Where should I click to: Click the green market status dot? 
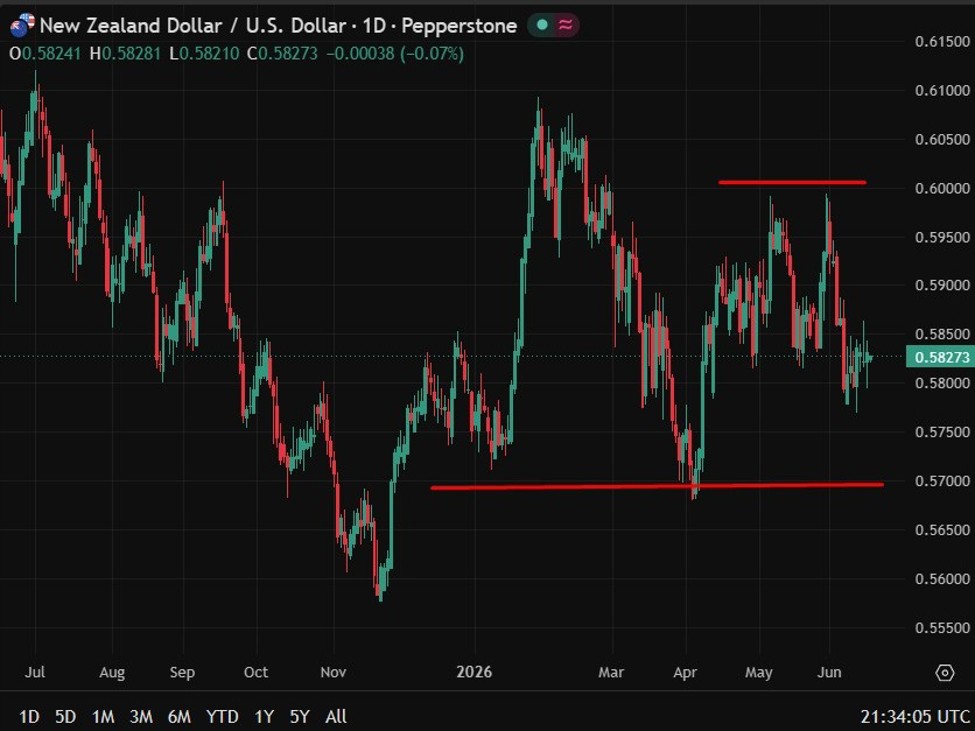point(542,25)
